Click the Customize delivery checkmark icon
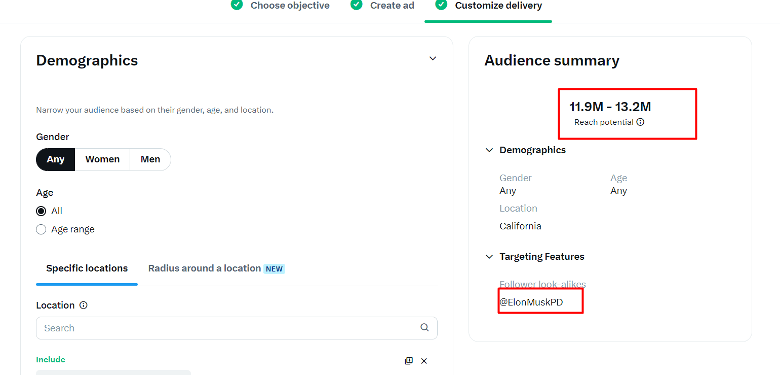The image size is (780, 375). click(441, 5)
